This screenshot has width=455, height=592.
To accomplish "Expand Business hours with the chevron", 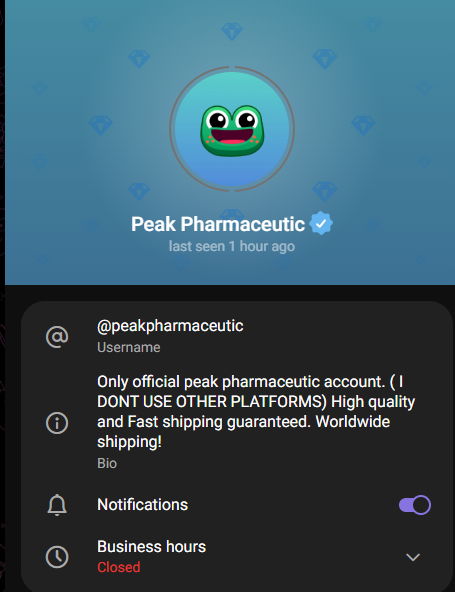I will pos(413,557).
